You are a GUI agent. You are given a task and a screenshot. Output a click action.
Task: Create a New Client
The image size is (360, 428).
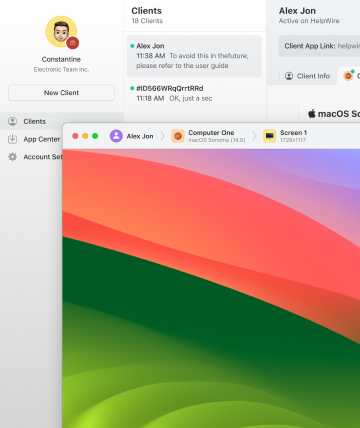(x=61, y=93)
